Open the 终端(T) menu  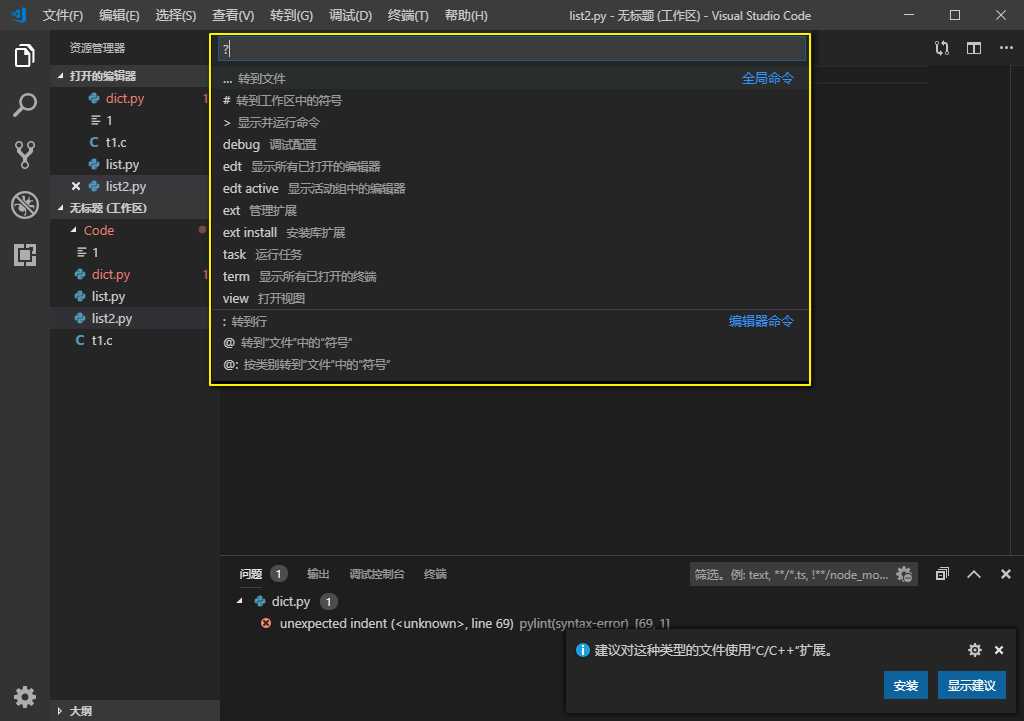(x=408, y=15)
